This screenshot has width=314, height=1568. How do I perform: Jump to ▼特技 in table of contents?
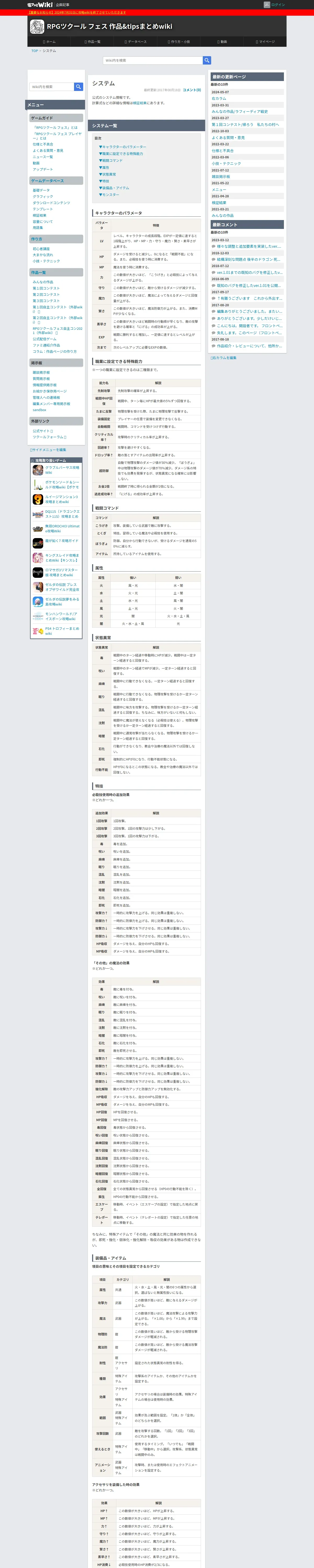[x=104, y=181]
